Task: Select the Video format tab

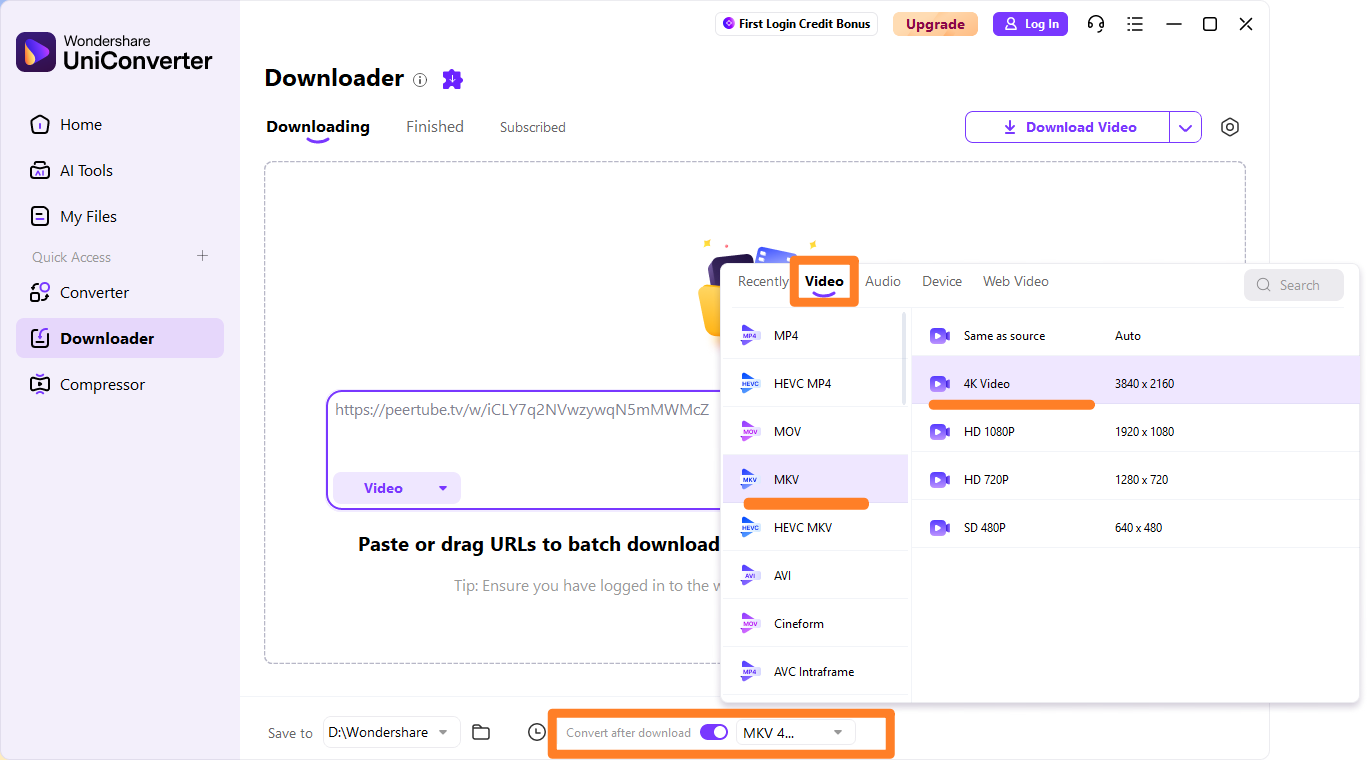Action: click(x=824, y=282)
